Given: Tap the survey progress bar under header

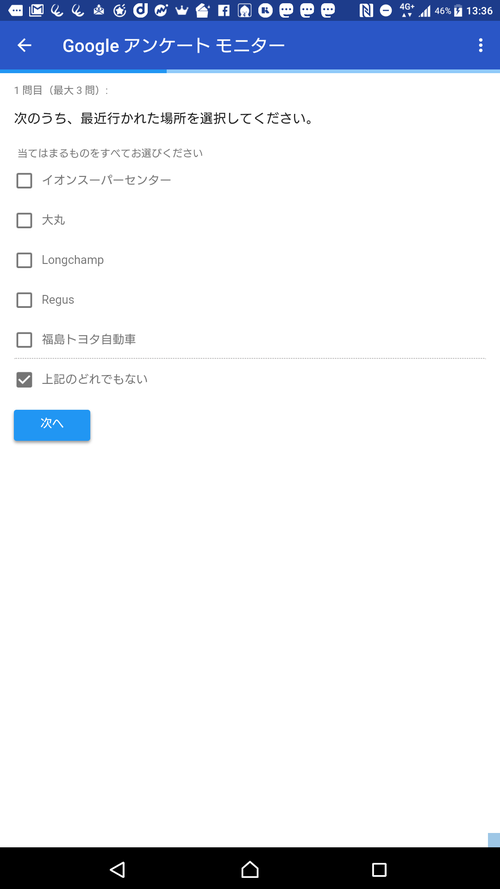Looking at the screenshot, I should pos(250,71).
